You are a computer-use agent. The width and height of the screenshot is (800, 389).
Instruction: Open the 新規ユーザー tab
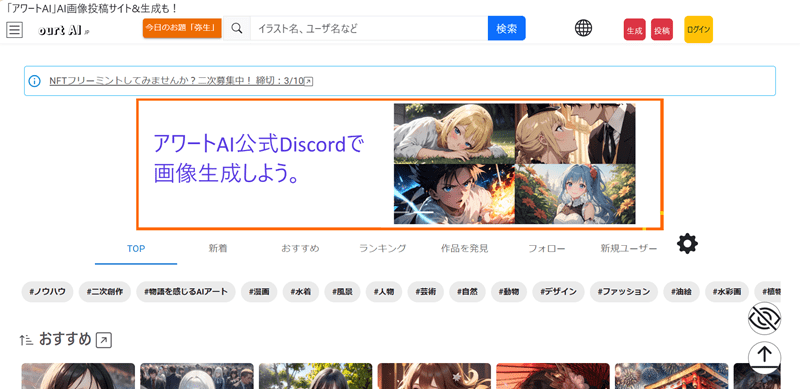tap(629, 249)
